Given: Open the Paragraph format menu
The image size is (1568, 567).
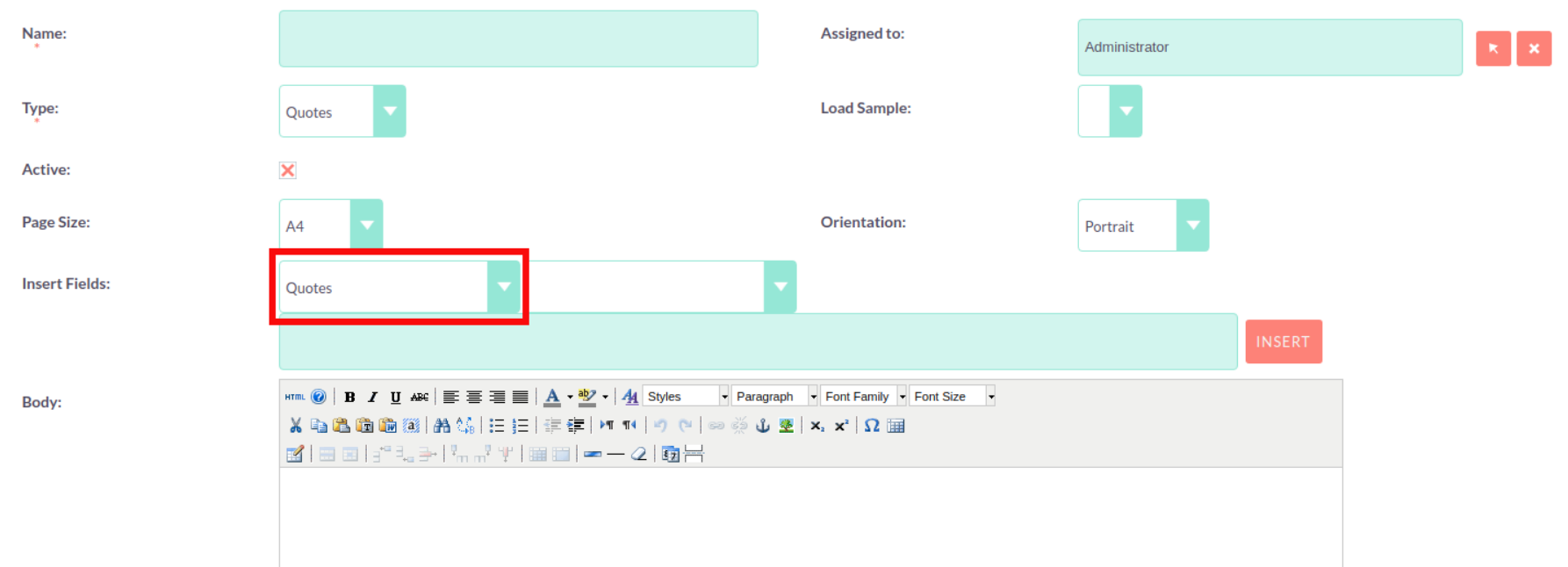Looking at the screenshot, I should coord(775,397).
